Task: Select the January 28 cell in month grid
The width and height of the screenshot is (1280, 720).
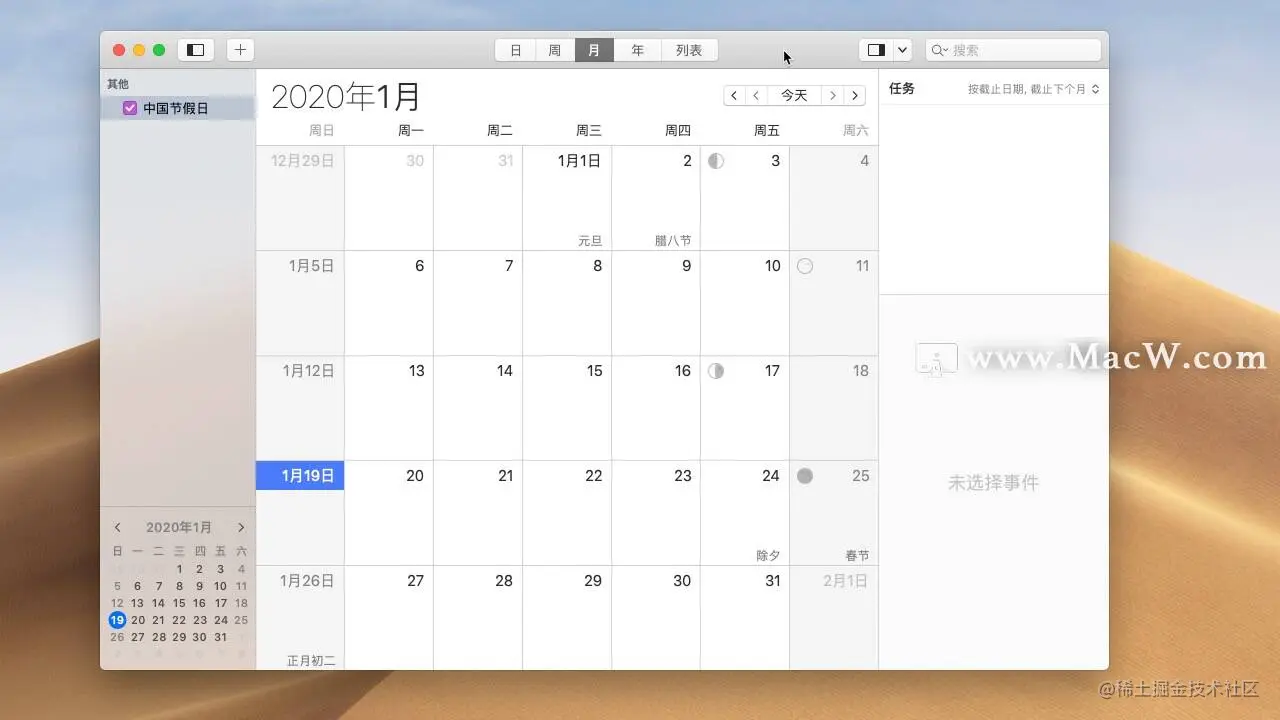Action: 478,617
